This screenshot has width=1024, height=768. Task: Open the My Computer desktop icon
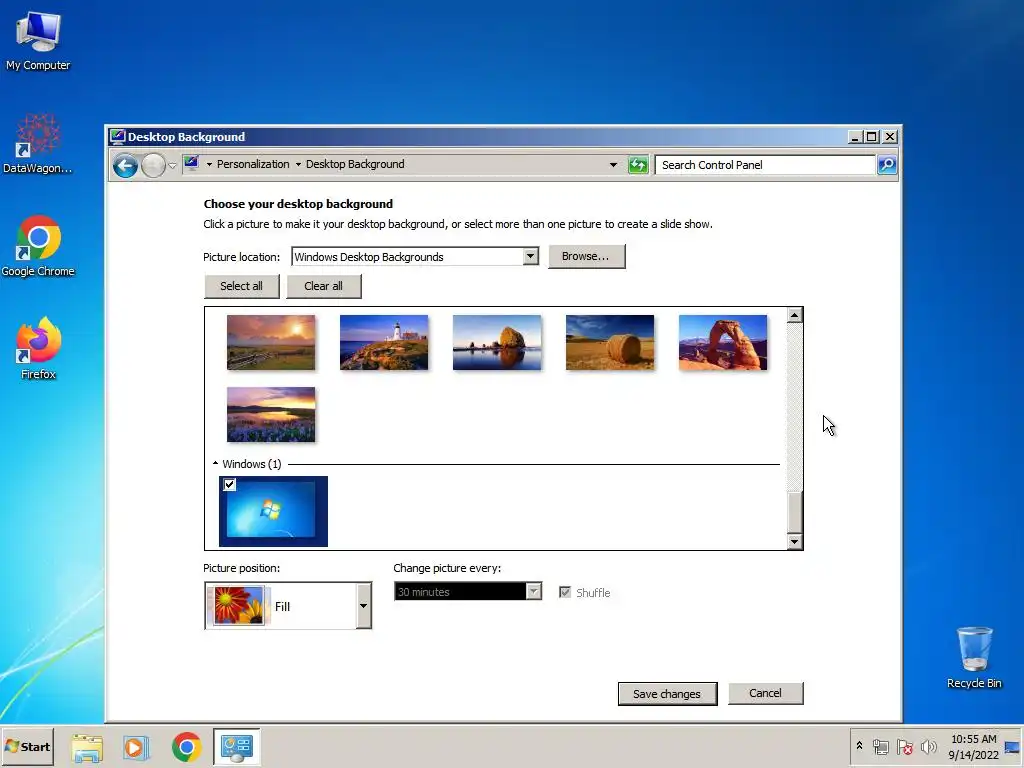point(38,42)
